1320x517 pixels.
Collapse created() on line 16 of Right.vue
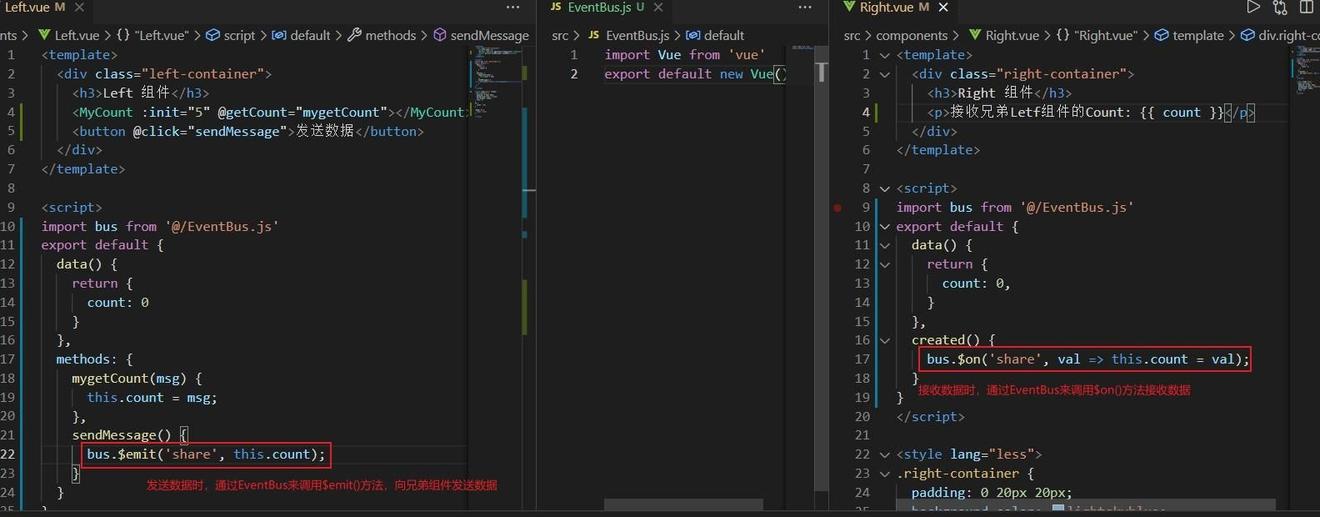pos(884,340)
